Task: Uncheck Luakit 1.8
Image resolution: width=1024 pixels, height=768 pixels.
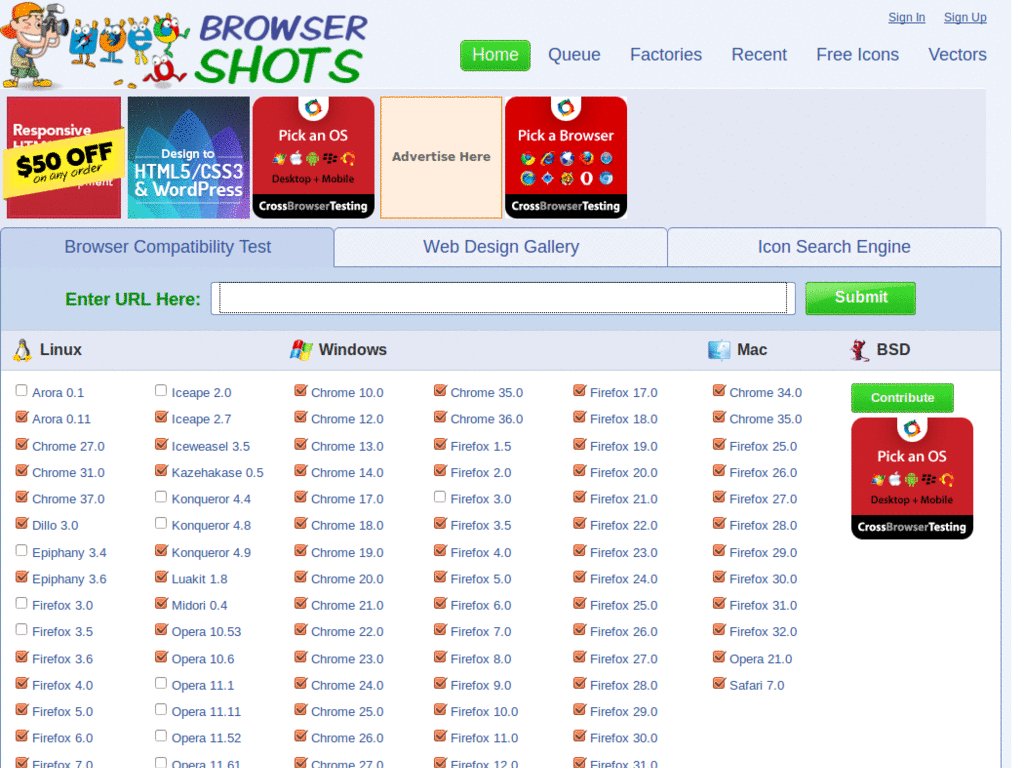Action: click(x=161, y=577)
